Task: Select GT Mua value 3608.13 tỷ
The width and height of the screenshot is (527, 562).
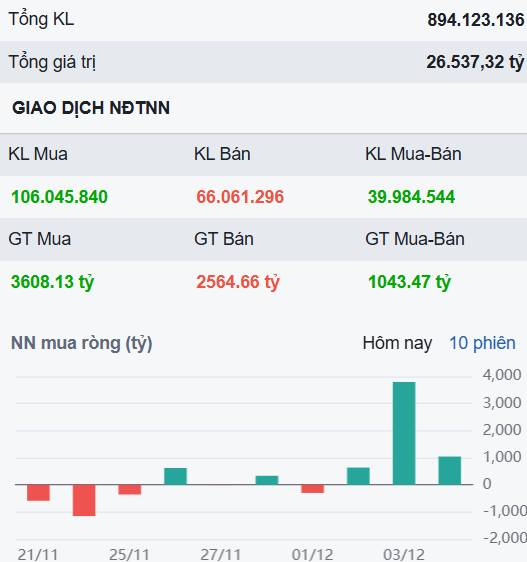Action: [x=52, y=282]
